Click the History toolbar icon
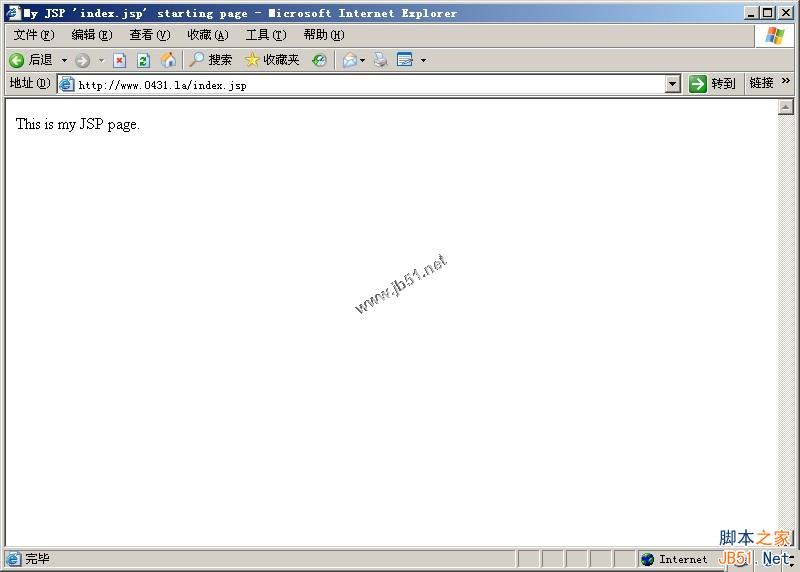 (x=319, y=60)
